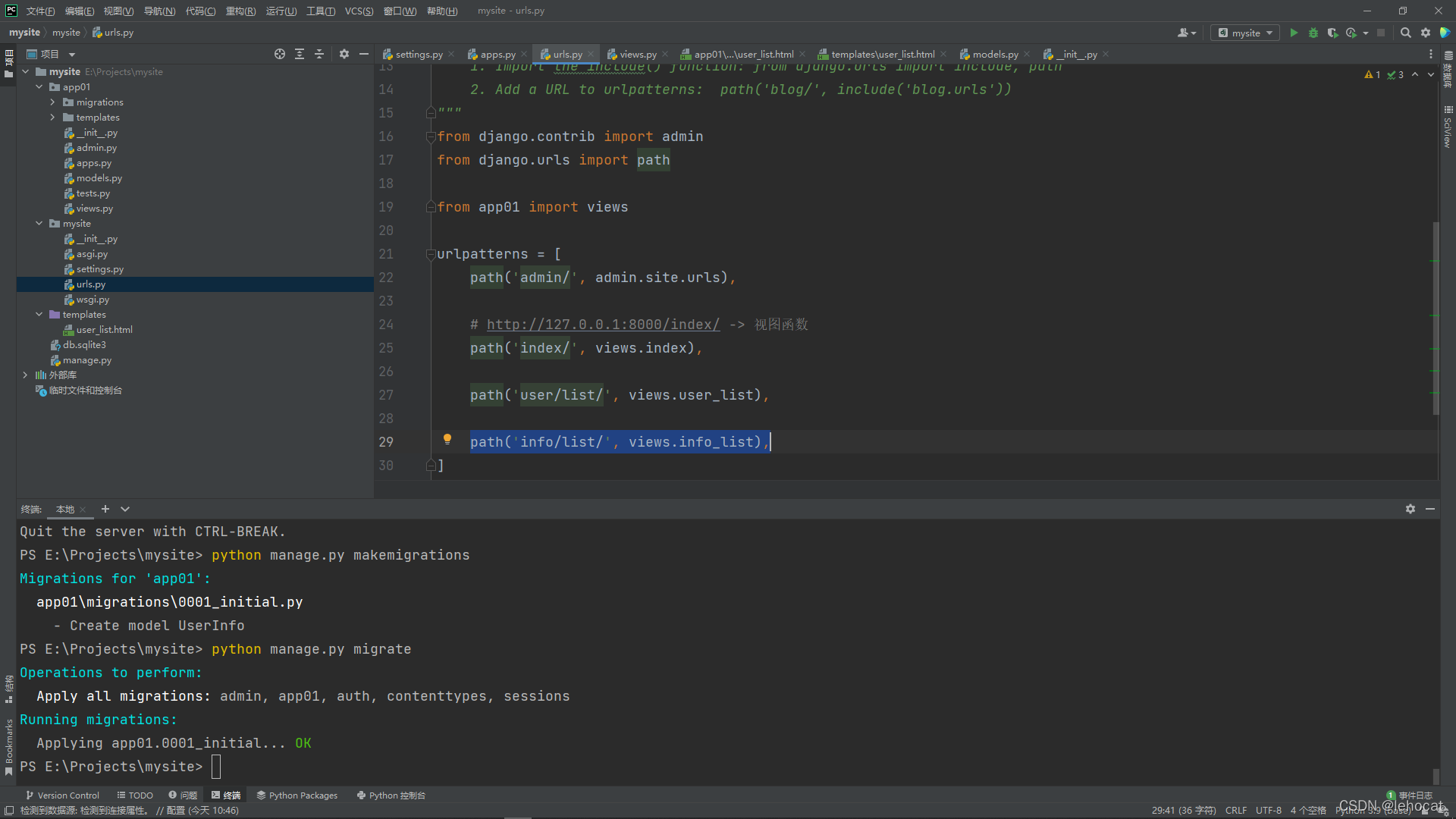Open the mysite run configuration dropdown
This screenshot has width=1456, height=819.
click(x=1245, y=33)
